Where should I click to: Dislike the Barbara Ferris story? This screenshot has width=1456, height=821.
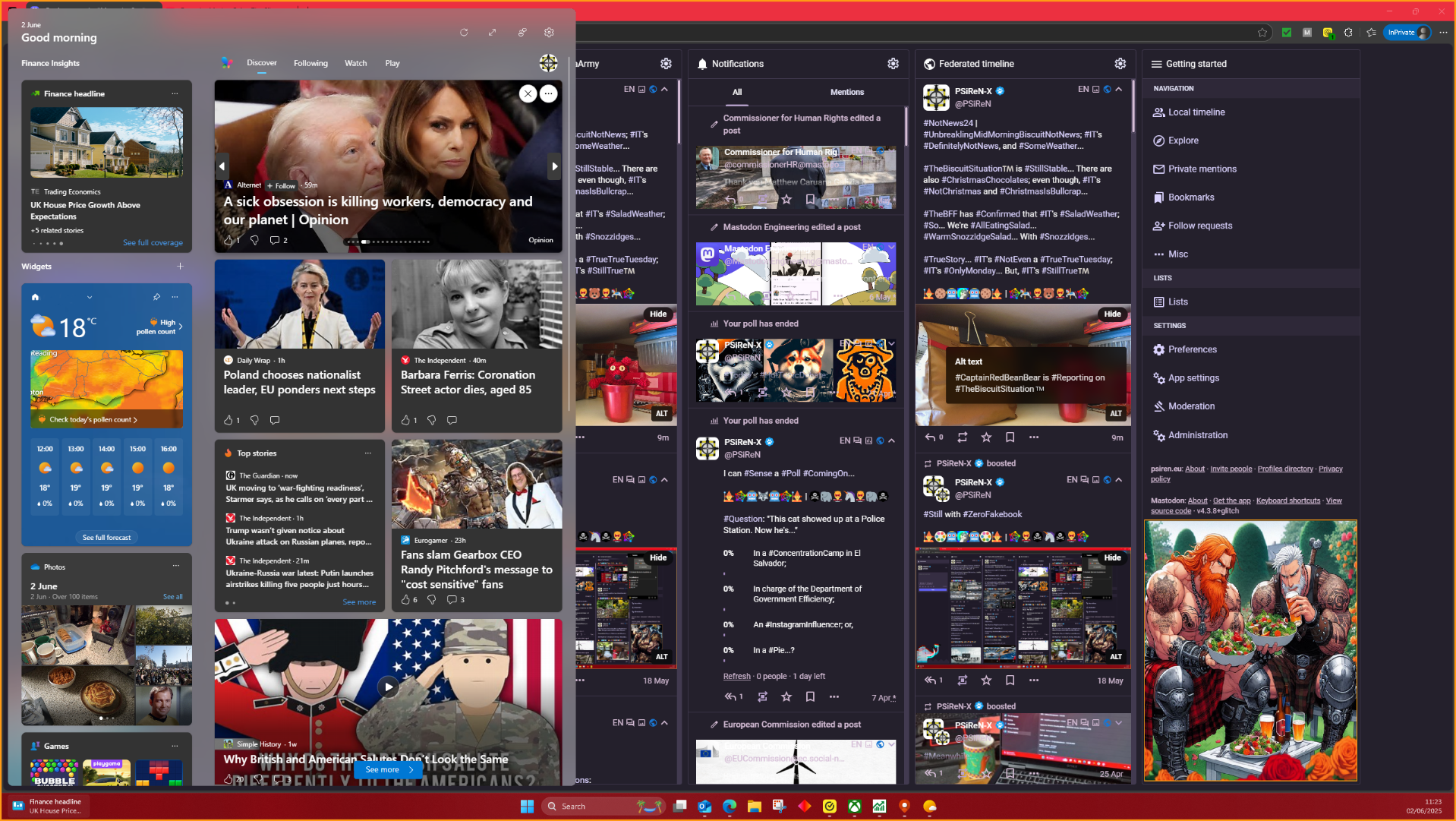click(431, 420)
